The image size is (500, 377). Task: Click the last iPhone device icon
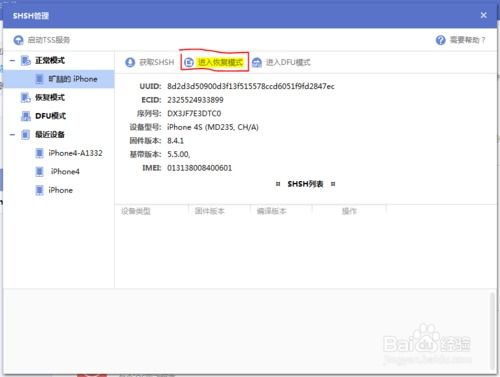[39, 190]
